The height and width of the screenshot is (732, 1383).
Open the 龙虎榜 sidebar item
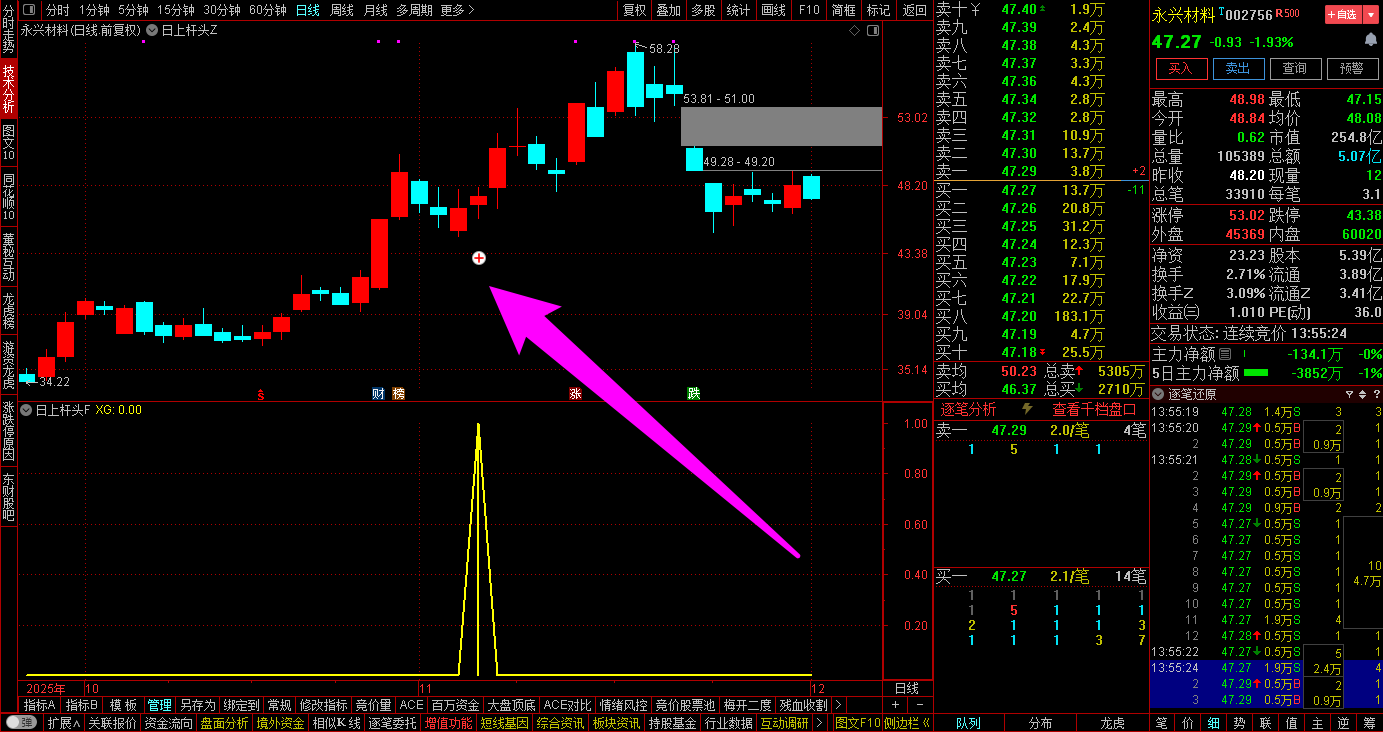pyautogui.click(x=8, y=311)
